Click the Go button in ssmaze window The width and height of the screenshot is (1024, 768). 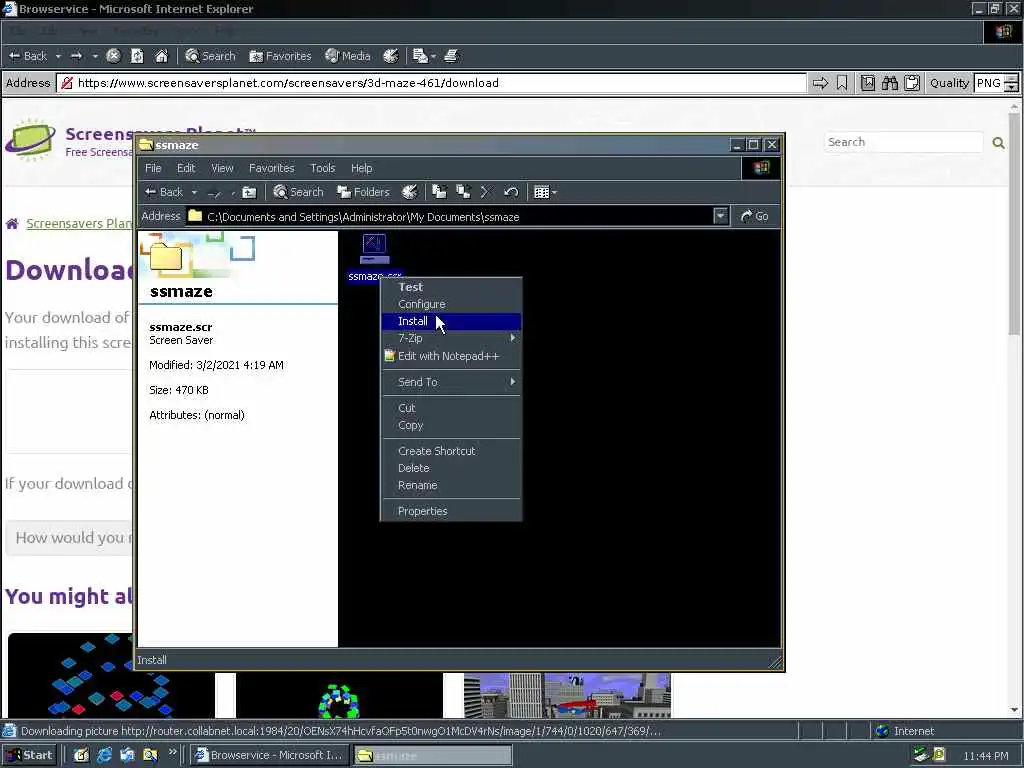point(754,216)
